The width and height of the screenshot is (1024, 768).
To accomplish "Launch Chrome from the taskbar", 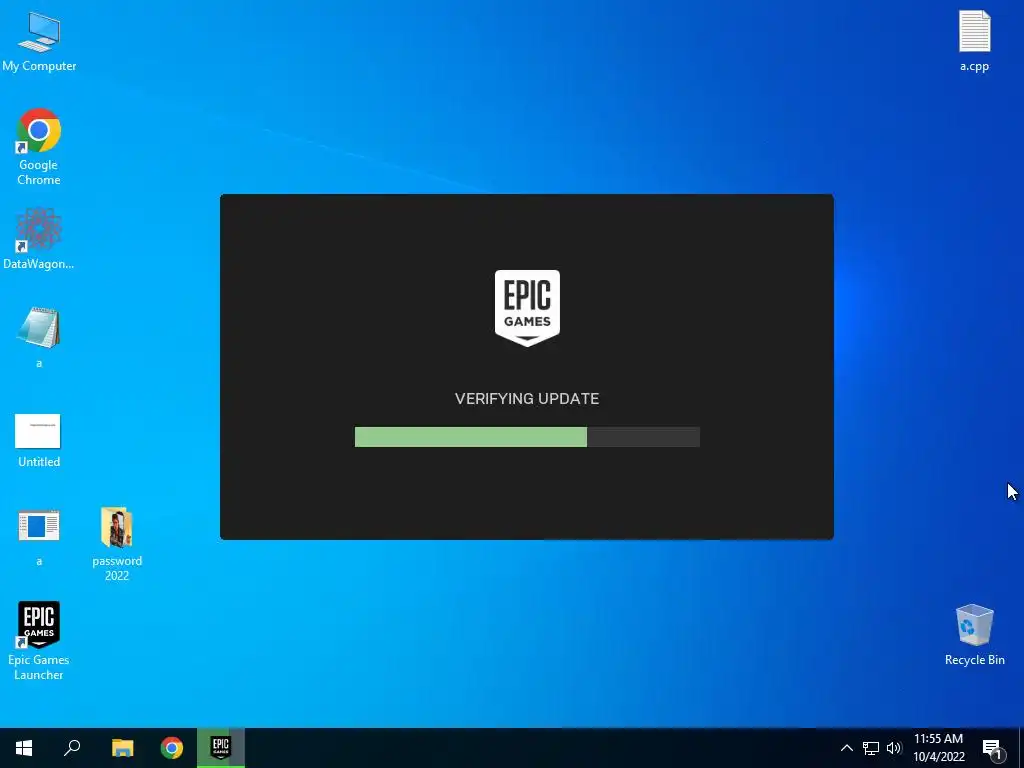I will coord(172,748).
